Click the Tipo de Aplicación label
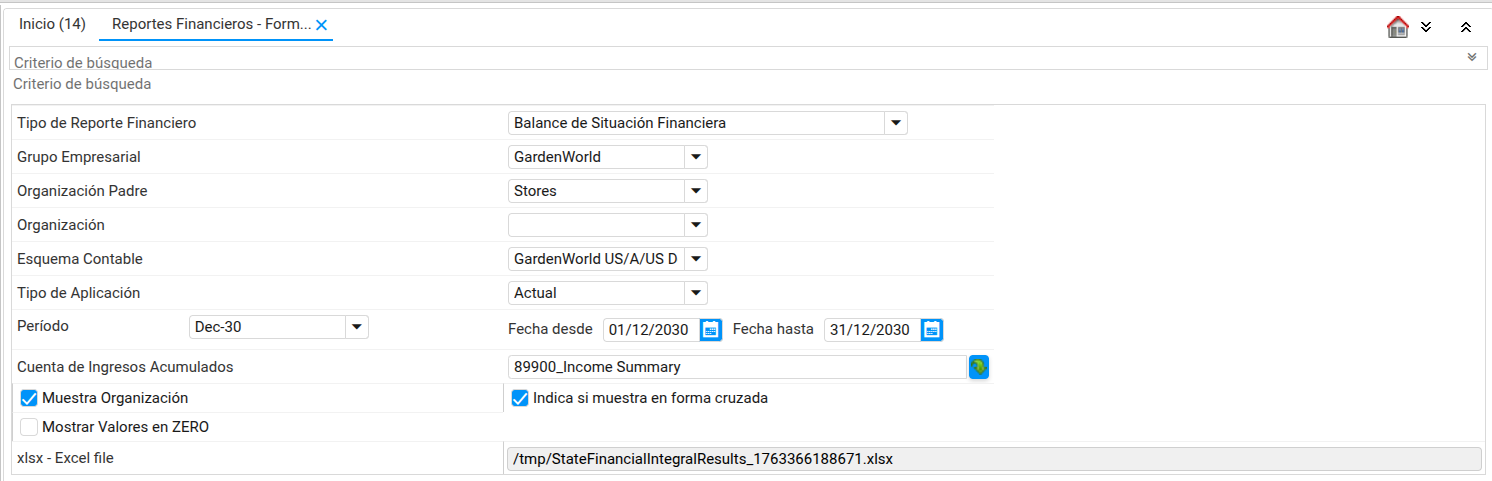 pyautogui.click(x=79, y=293)
